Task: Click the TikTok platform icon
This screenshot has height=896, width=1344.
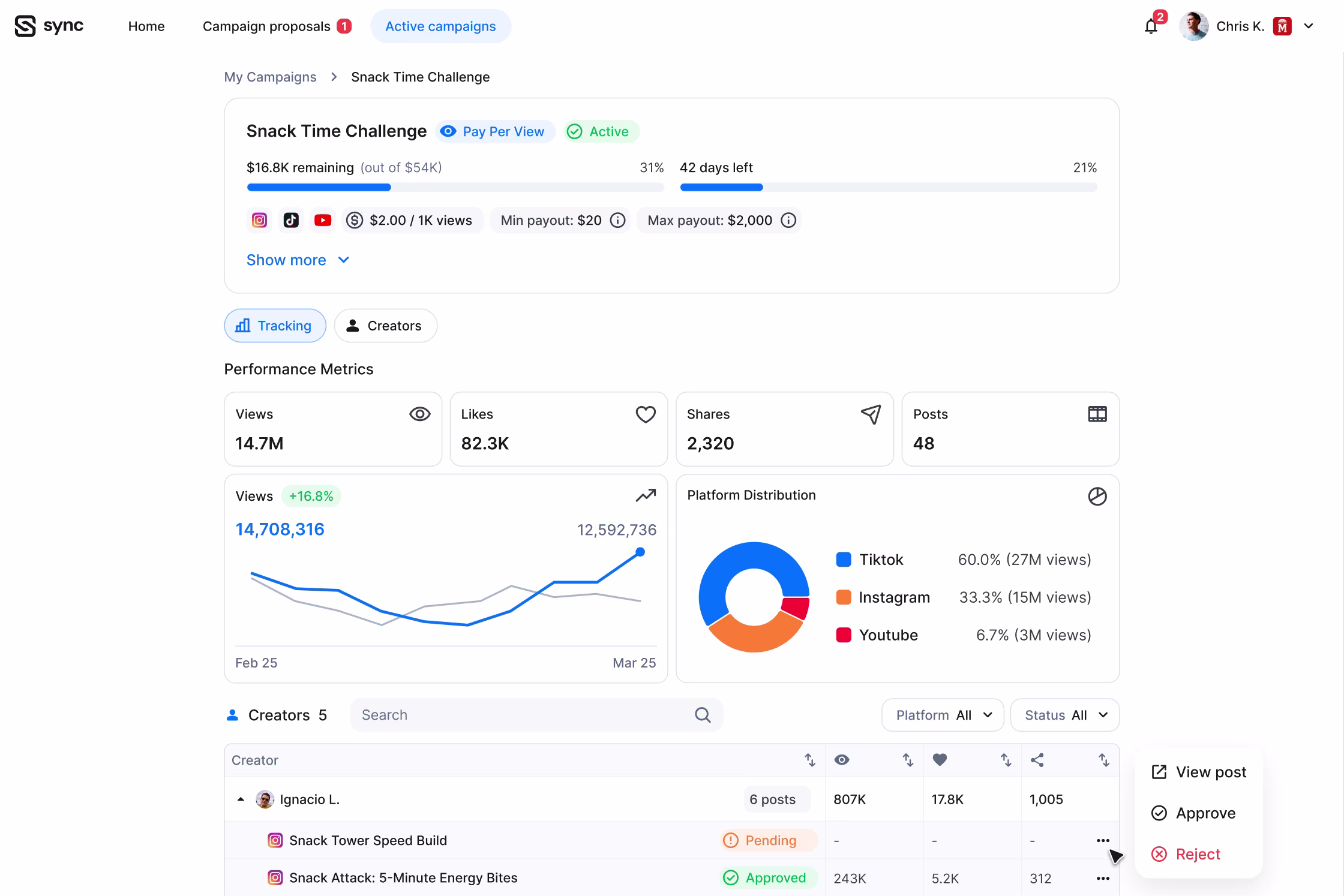Action: [x=291, y=221]
